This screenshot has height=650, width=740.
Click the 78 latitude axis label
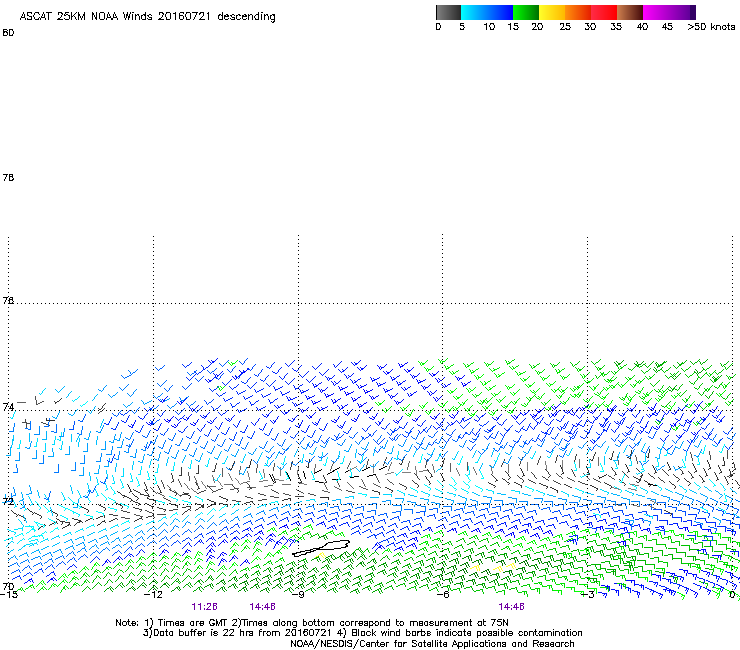click(8, 177)
